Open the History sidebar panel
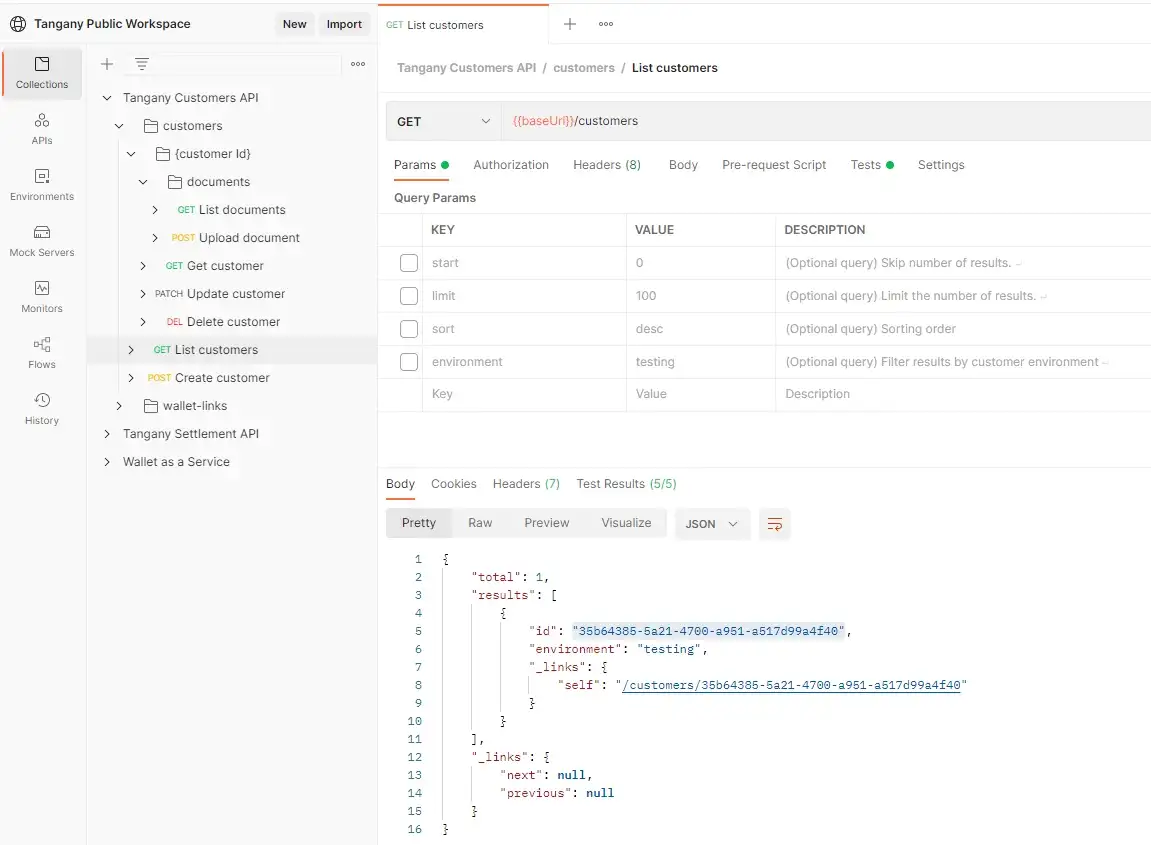 [x=42, y=408]
